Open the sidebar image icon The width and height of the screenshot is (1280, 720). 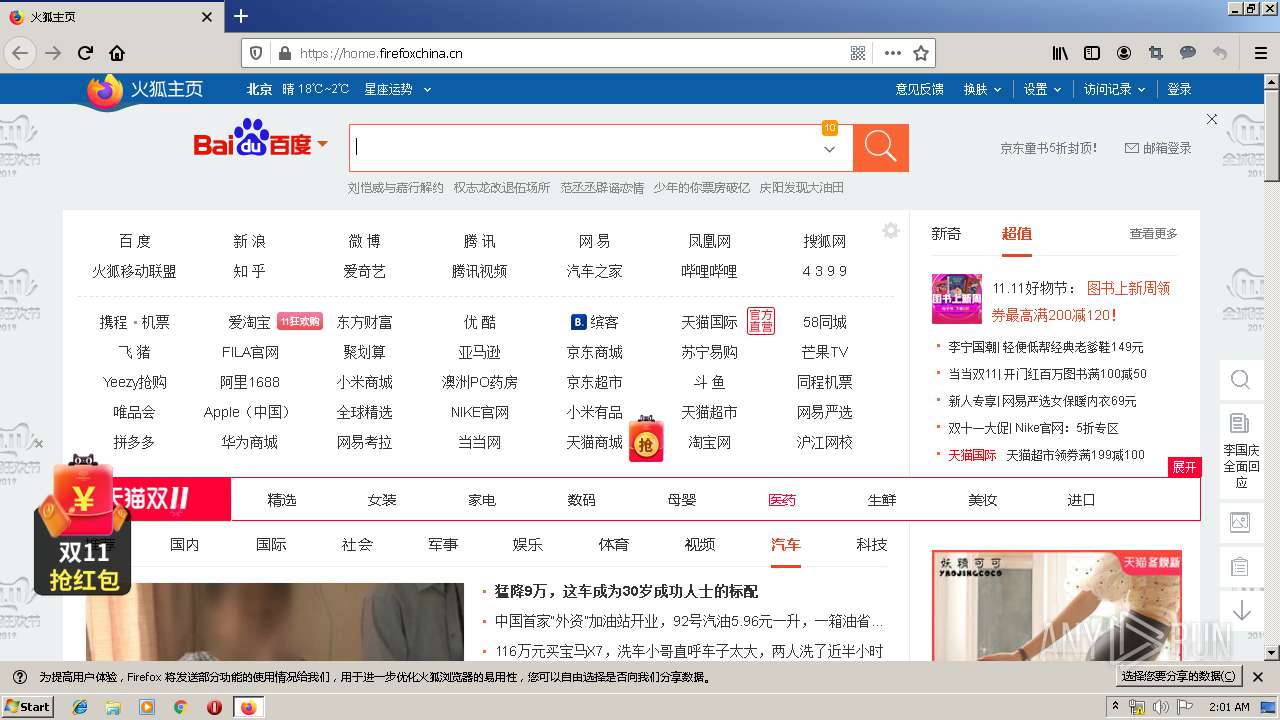1240,522
